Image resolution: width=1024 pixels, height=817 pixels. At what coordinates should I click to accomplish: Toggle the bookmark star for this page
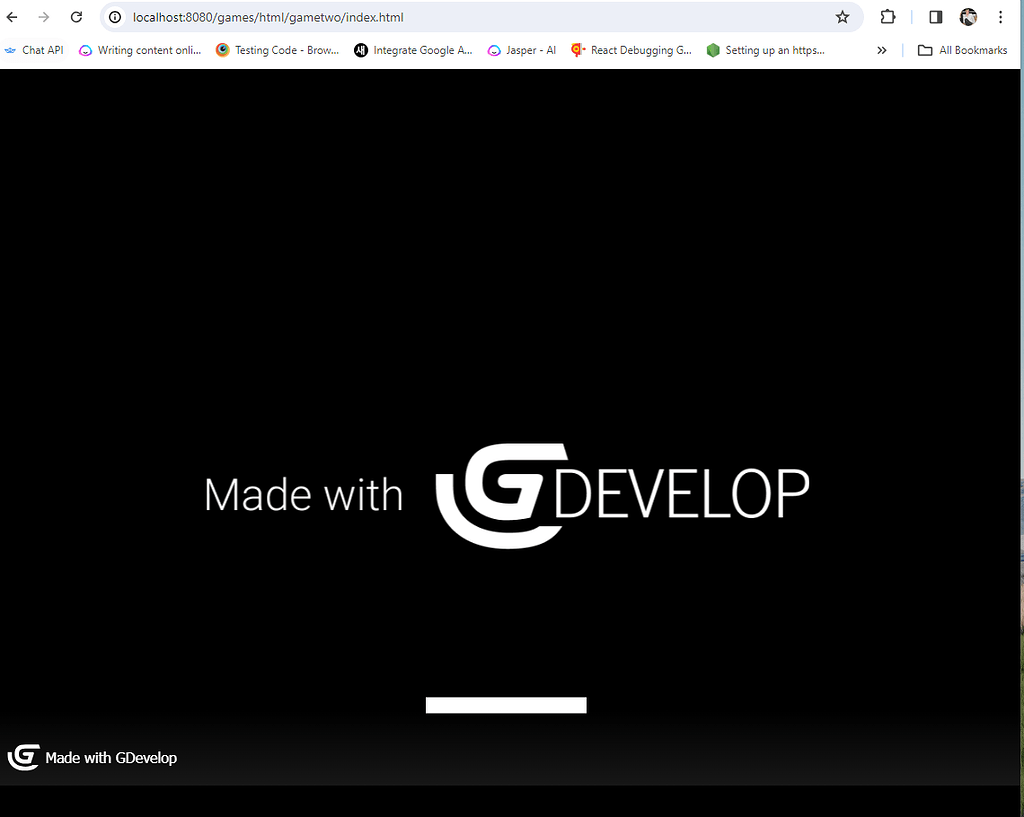[843, 17]
